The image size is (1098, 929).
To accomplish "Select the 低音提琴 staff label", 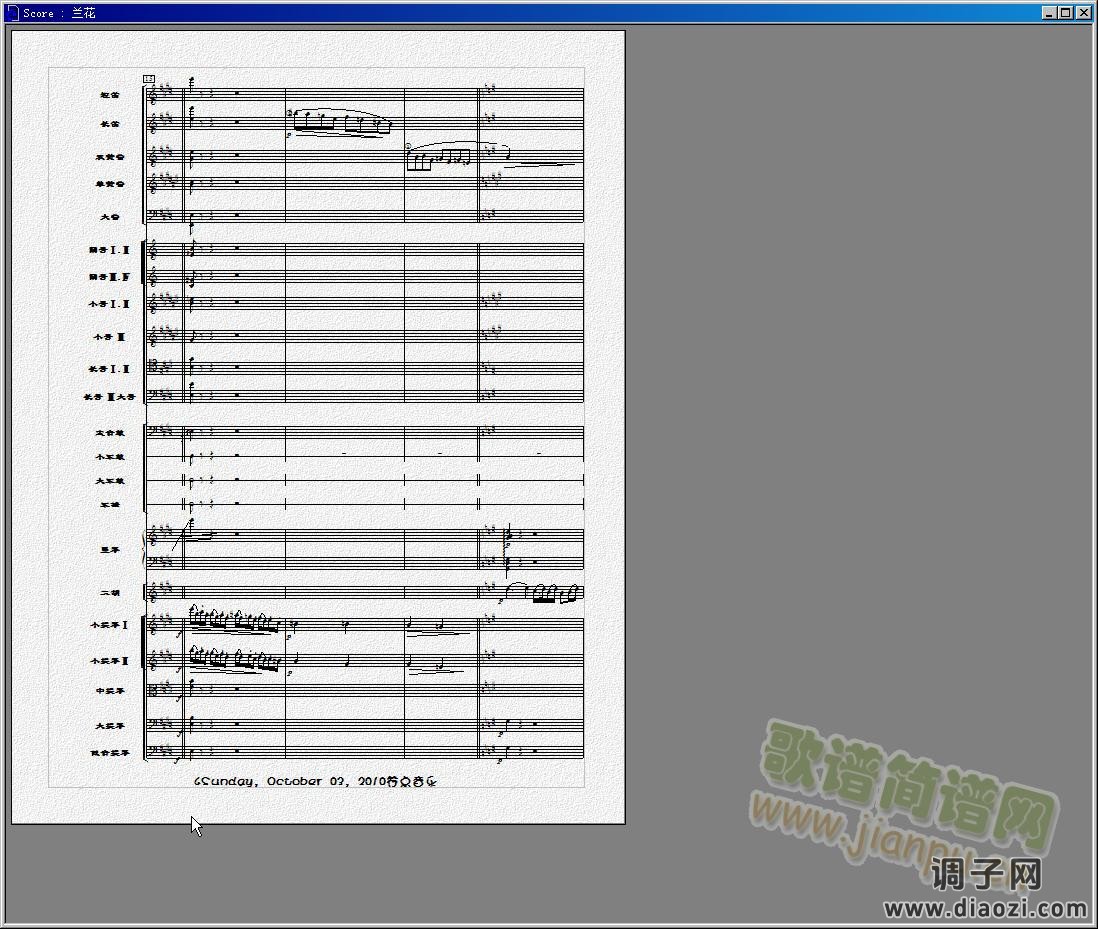I will (110, 752).
